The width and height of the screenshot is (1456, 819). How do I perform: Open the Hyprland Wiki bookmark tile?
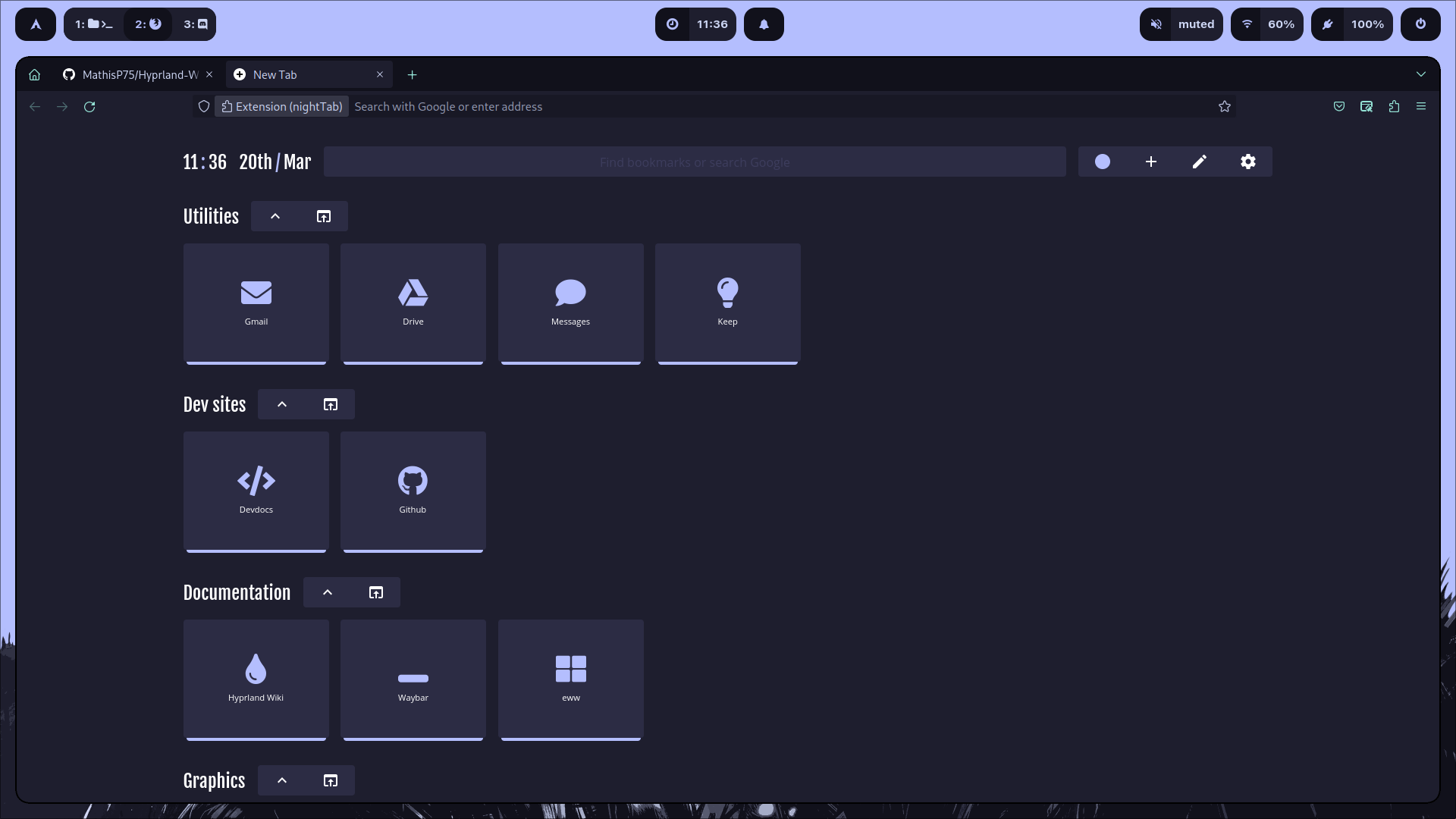coord(256,679)
